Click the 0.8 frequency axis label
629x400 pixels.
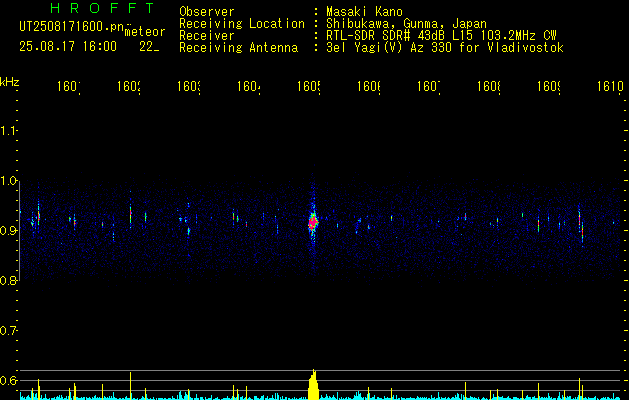tap(8, 280)
